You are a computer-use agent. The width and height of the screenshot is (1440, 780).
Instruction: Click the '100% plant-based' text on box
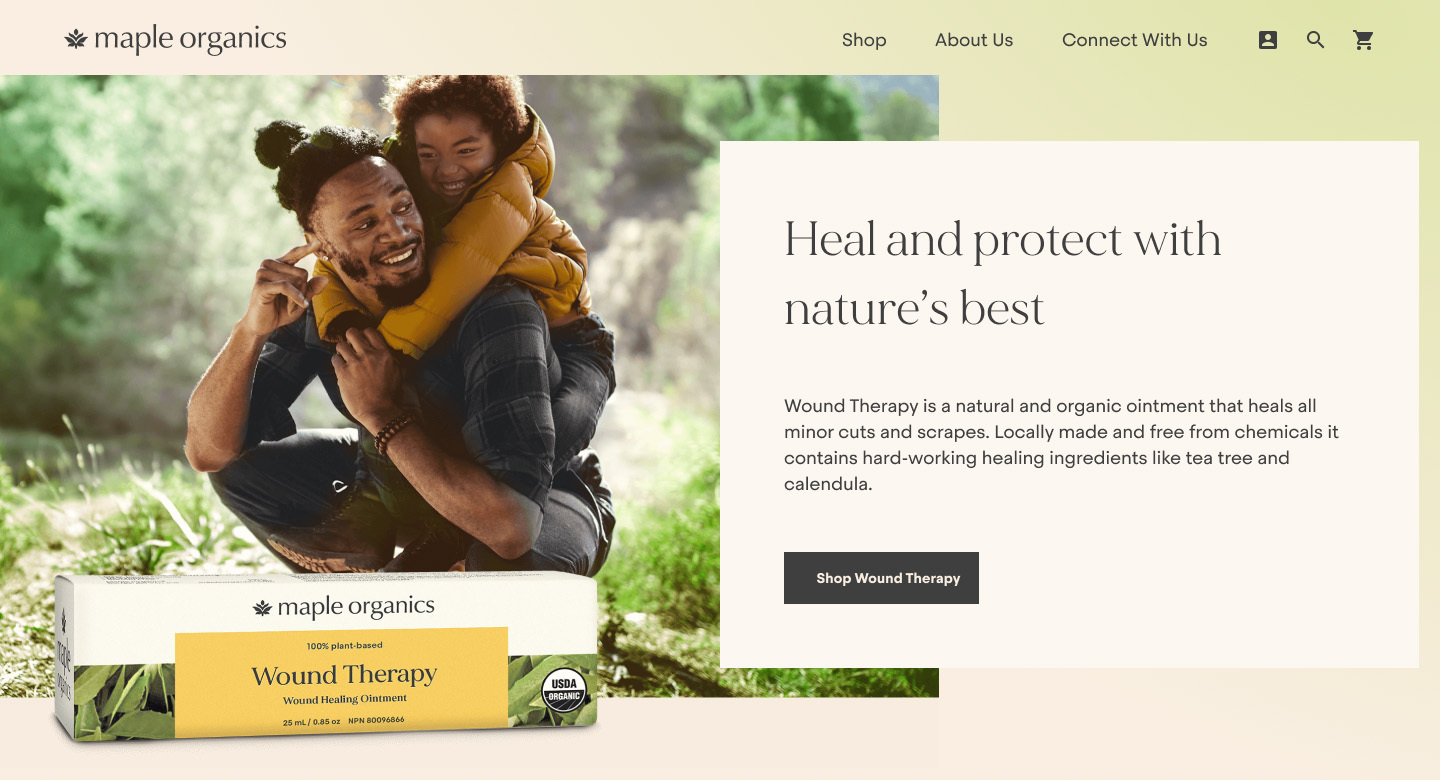pos(344,646)
